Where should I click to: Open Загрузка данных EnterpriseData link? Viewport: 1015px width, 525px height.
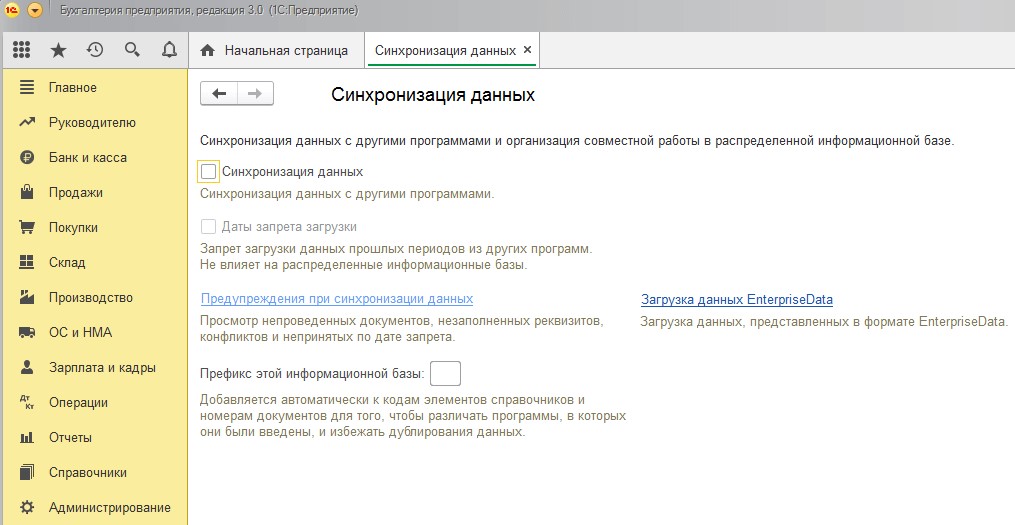(x=736, y=300)
